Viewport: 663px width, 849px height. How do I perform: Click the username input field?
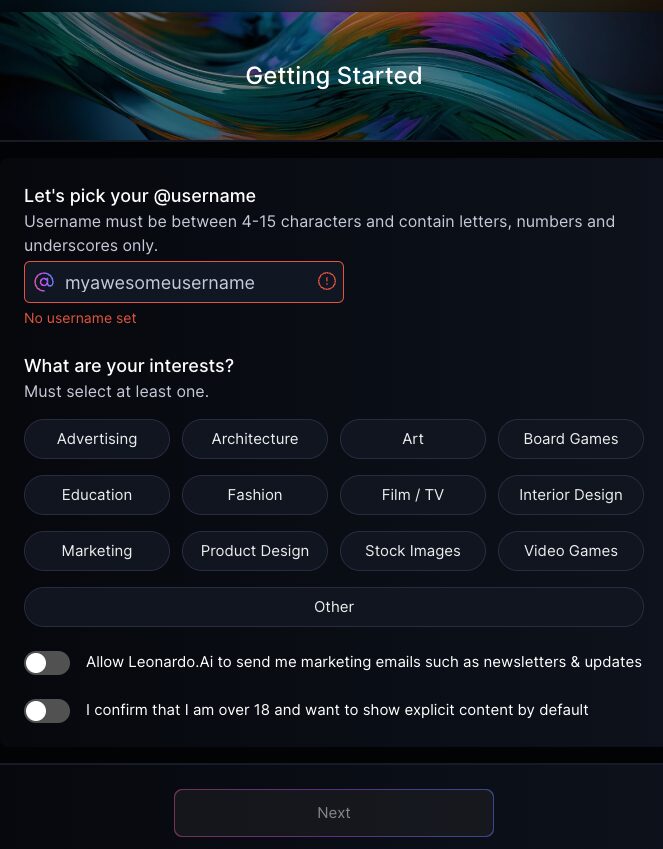click(185, 282)
